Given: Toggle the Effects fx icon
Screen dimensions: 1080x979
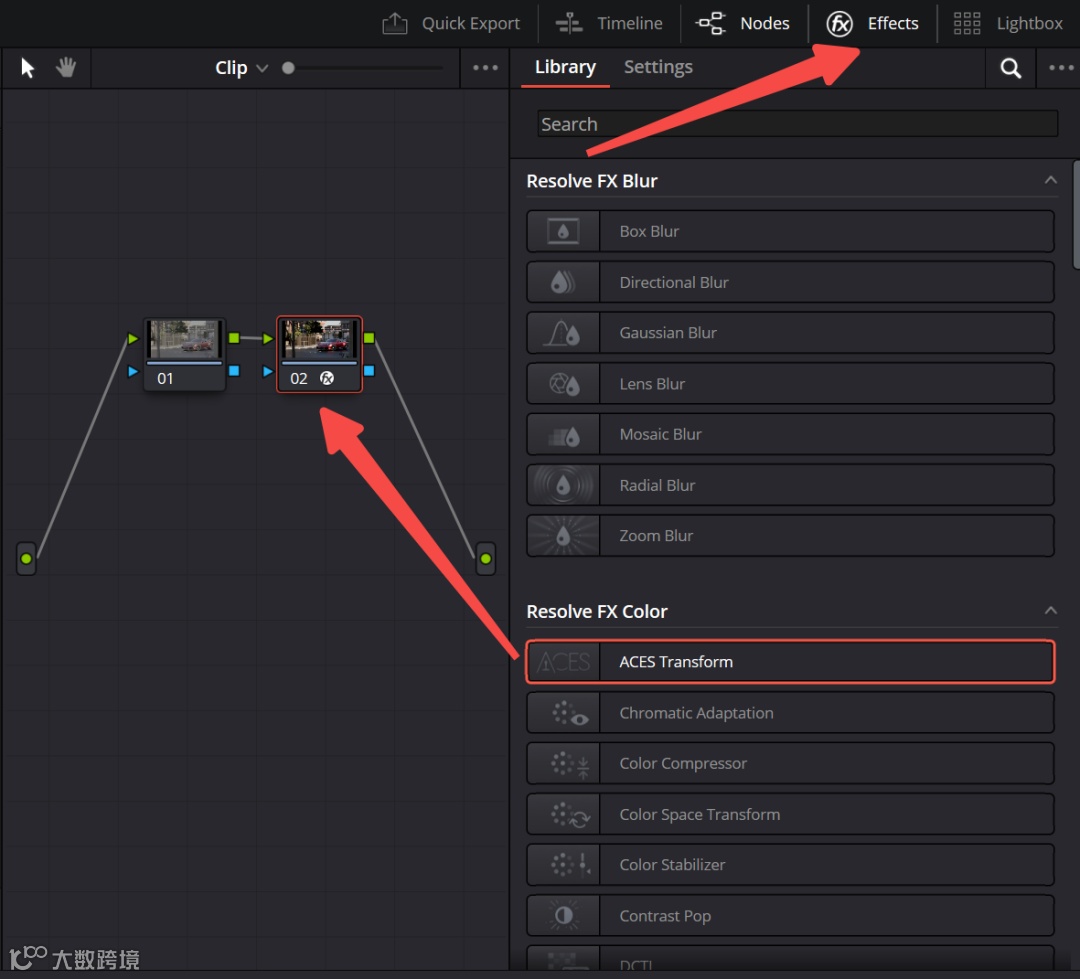Looking at the screenshot, I should [x=839, y=23].
